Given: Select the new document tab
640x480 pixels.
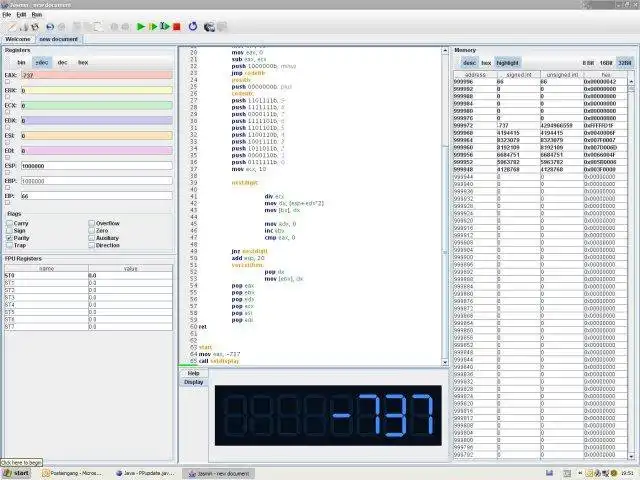Looking at the screenshot, I should coord(58,39).
